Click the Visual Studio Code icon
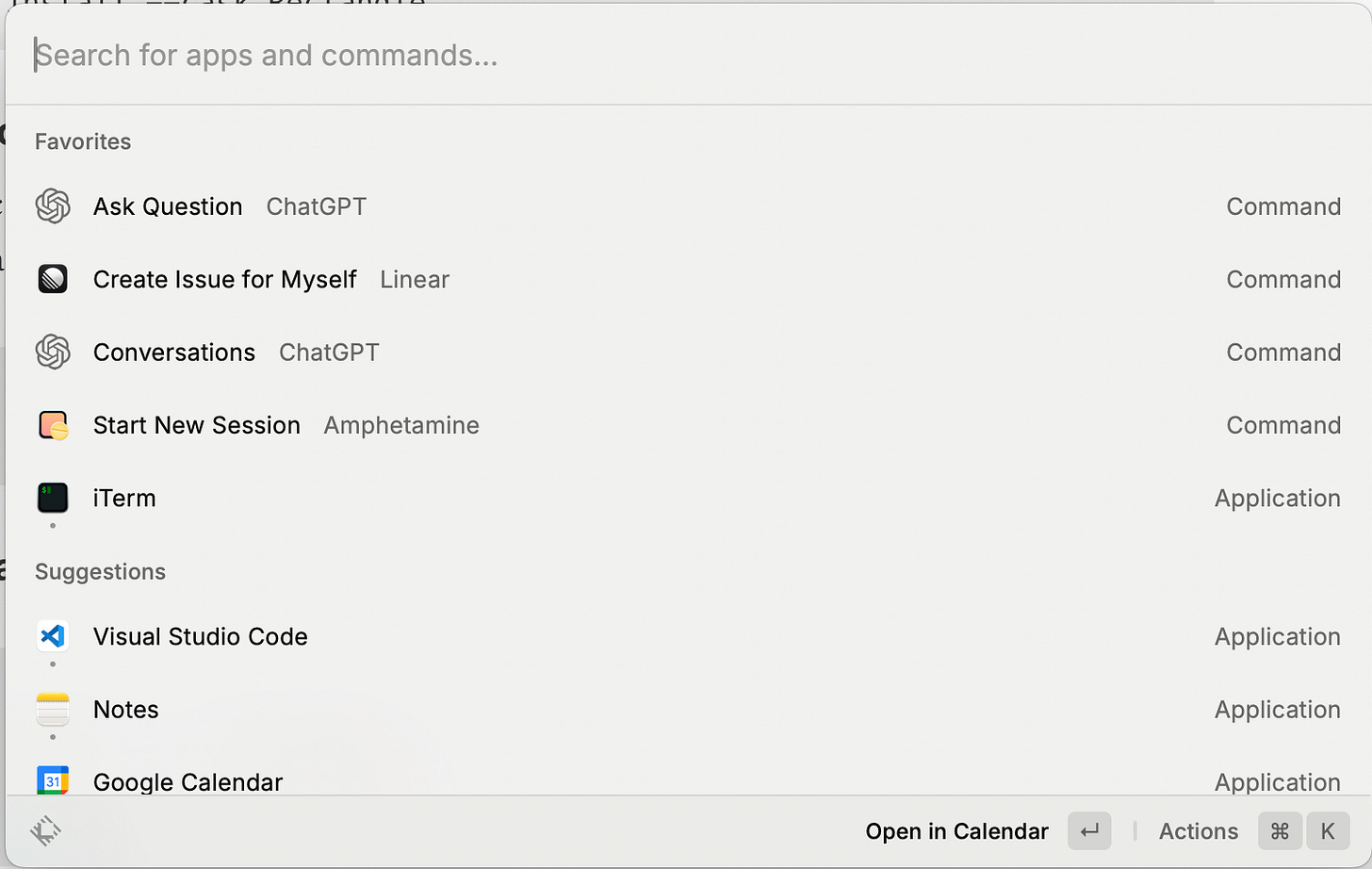This screenshot has height=869, width=1372. pos(53,636)
